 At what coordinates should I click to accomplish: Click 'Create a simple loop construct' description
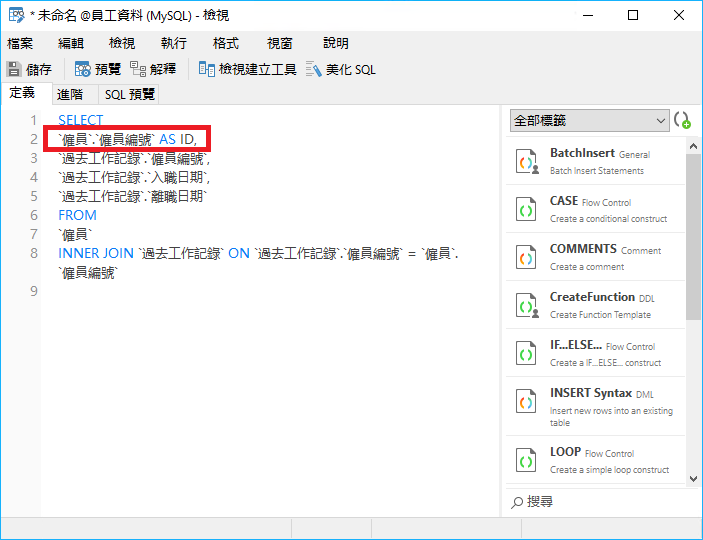tap(609, 470)
